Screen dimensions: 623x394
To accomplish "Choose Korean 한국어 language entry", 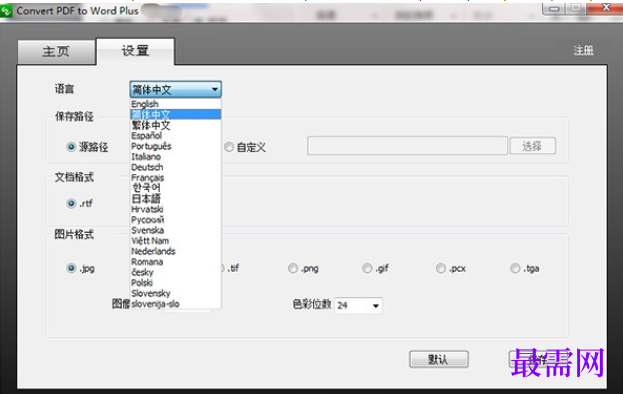I will (x=176, y=188).
